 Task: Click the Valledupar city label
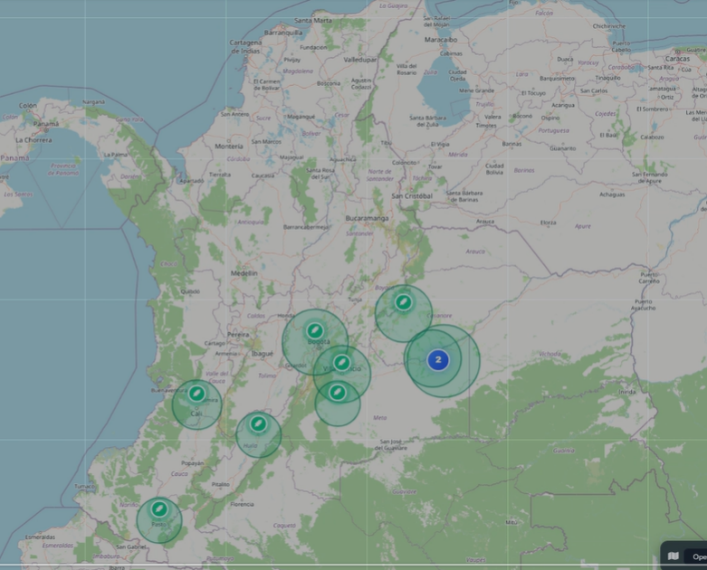click(x=360, y=60)
